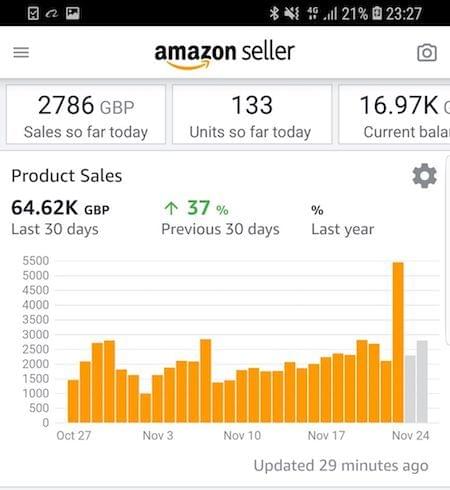Tap the tallest orange bar in chart
This screenshot has height=490, width=450.
coord(398,342)
